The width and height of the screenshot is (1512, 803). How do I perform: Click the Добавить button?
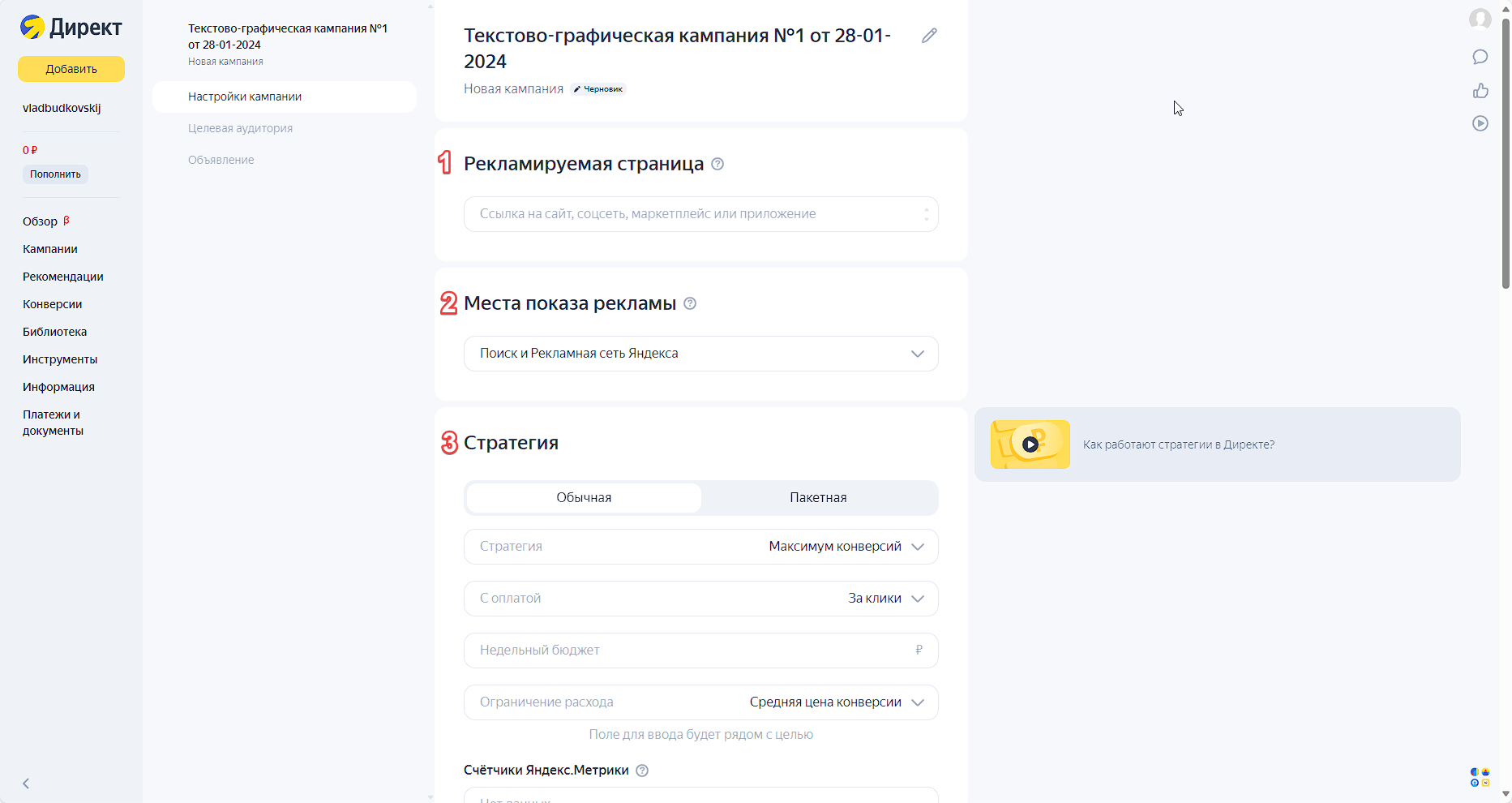(x=71, y=69)
